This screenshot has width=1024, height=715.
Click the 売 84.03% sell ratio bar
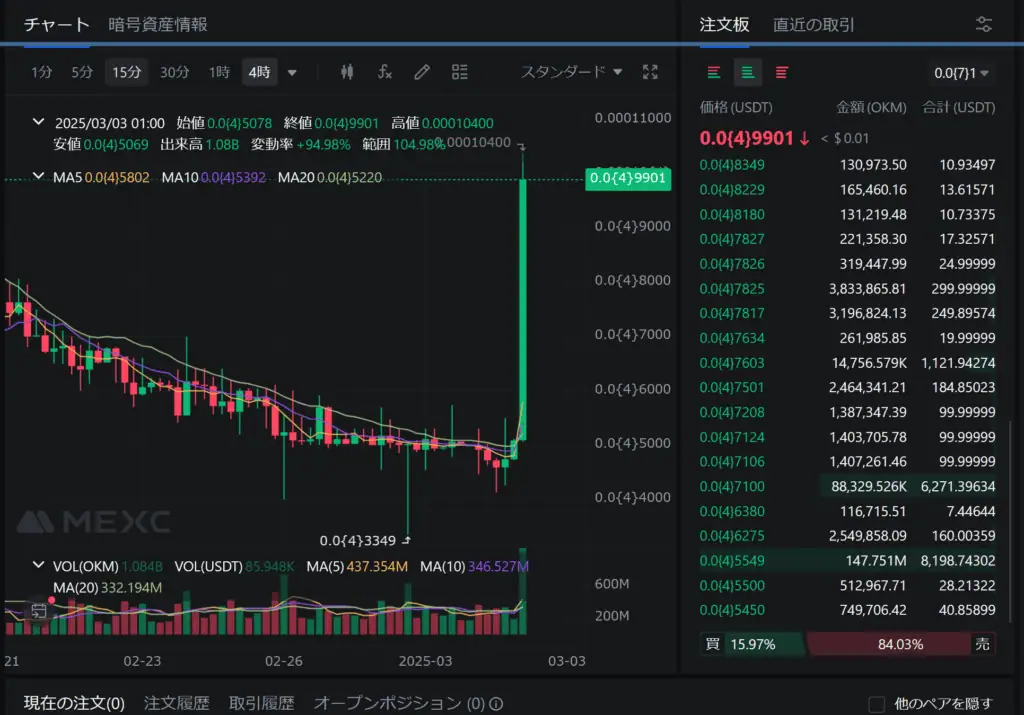[x=901, y=644]
